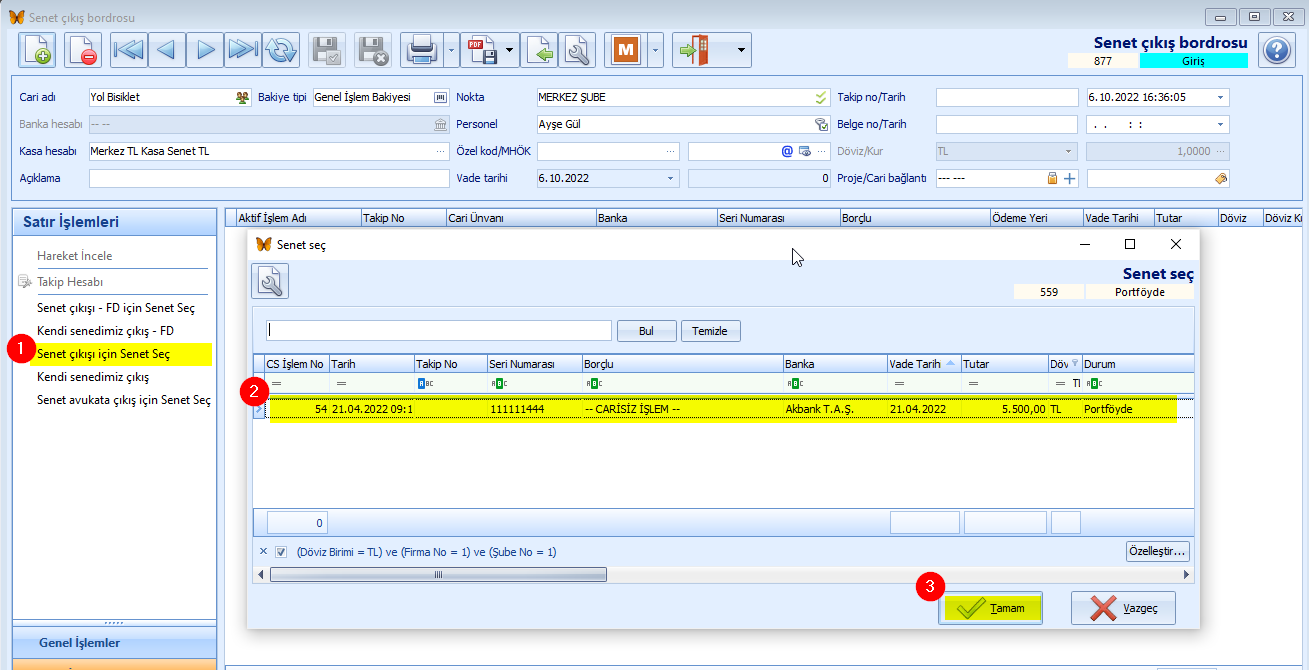Viewport: 1309px width, 670px height.
Task: Go to the next record
Action: (205, 49)
